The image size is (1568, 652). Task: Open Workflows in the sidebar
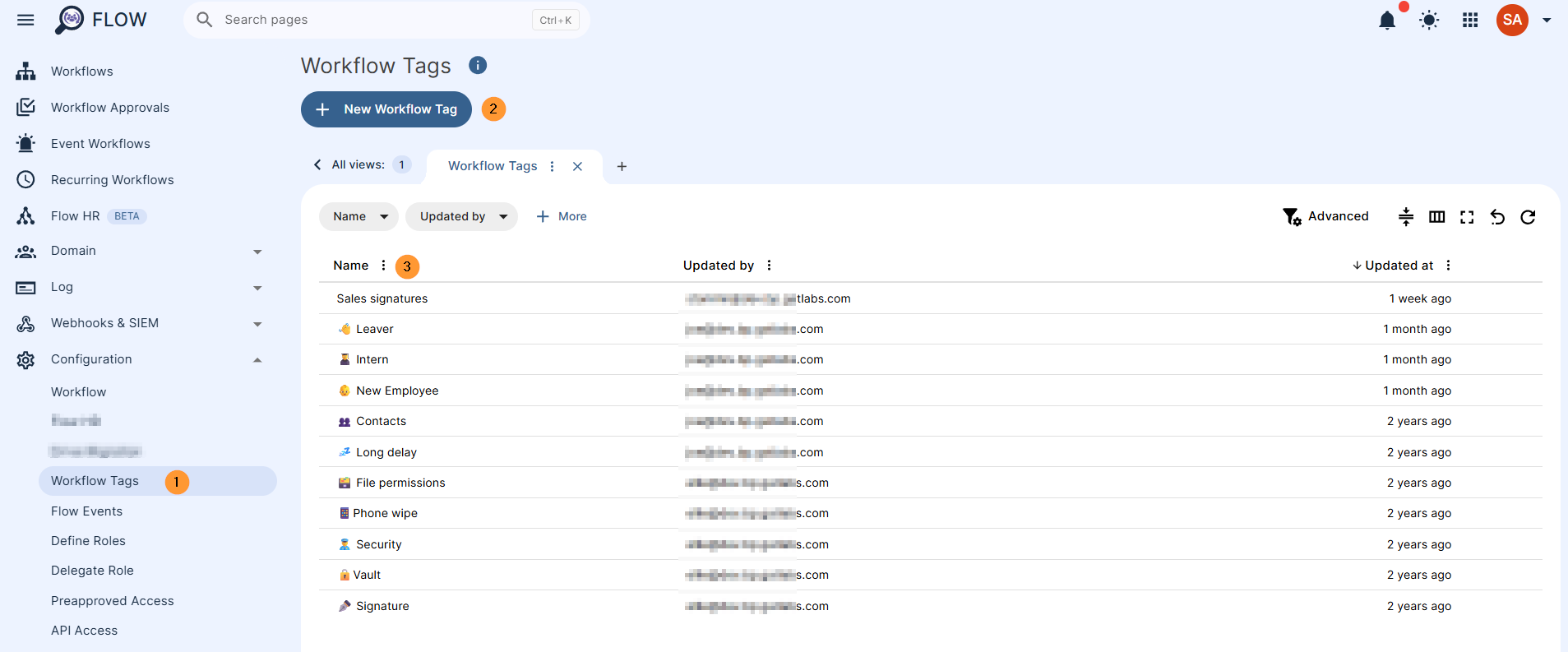click(x=82, y=72)
